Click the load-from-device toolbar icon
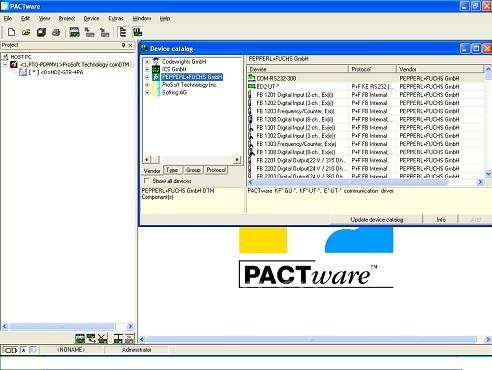Screen dimensions: 492x370 click(x=89, y=32)
